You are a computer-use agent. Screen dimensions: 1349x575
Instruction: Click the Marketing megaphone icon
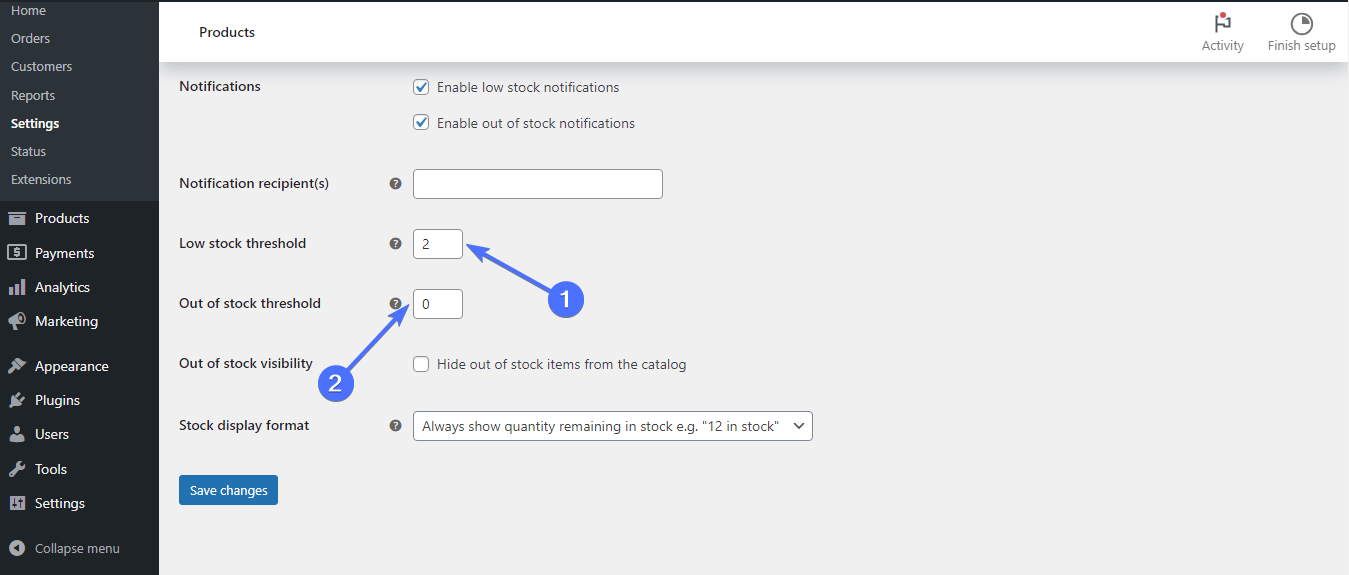pos(17,321)
